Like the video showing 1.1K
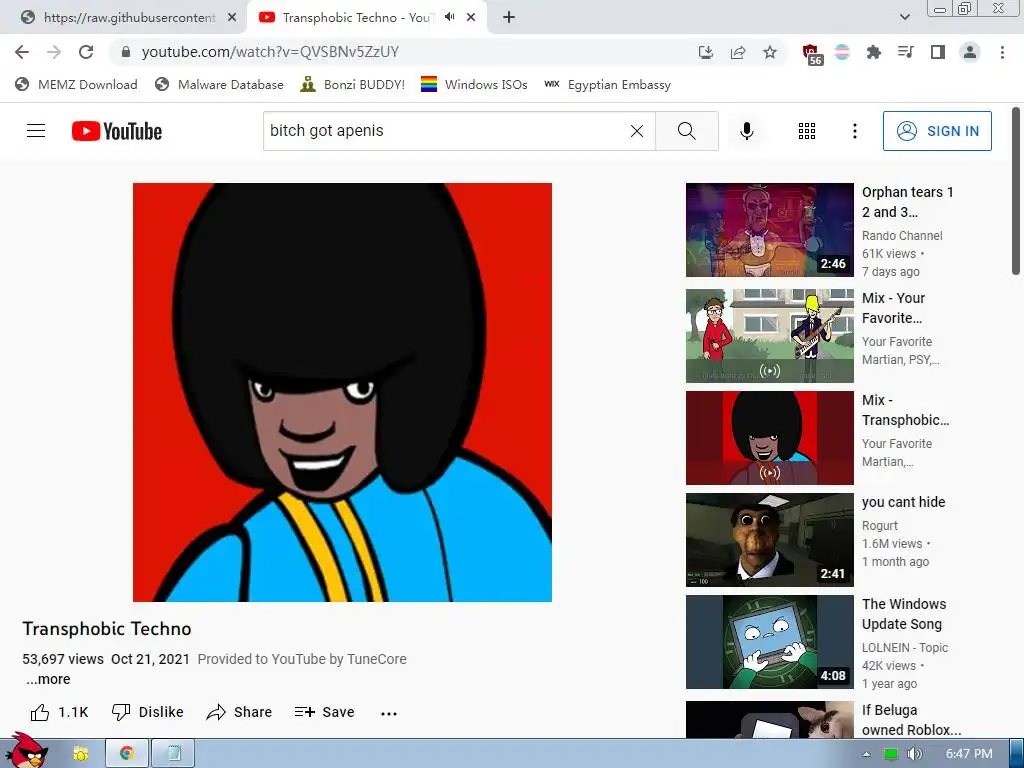This screenshot has height=768, width=1024. 59,712
